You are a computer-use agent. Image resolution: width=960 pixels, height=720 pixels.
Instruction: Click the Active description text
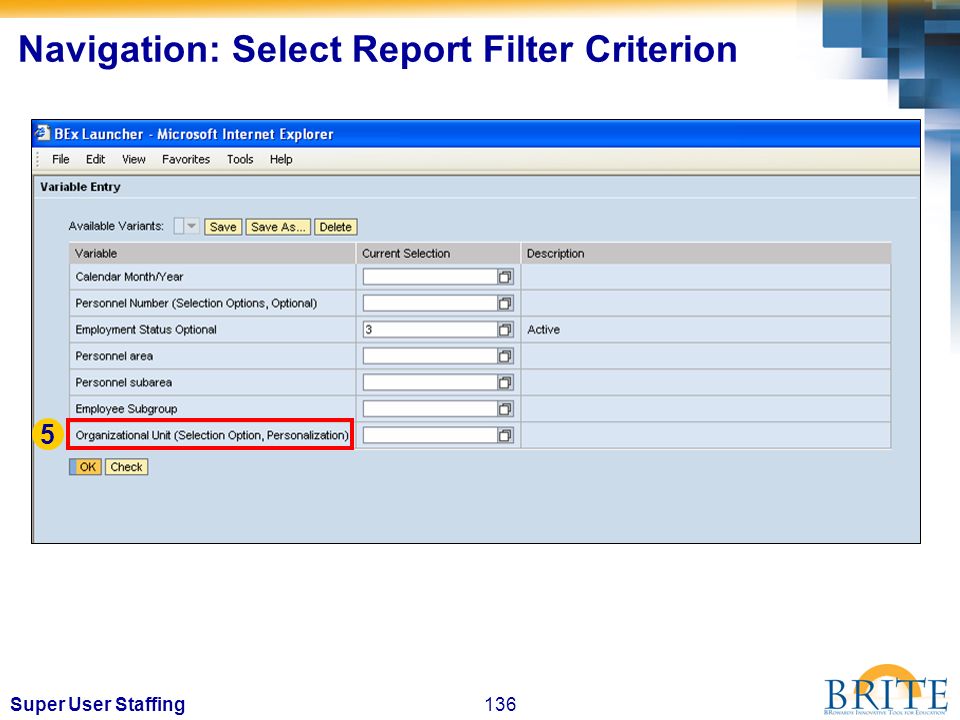(x=544, y=329)
